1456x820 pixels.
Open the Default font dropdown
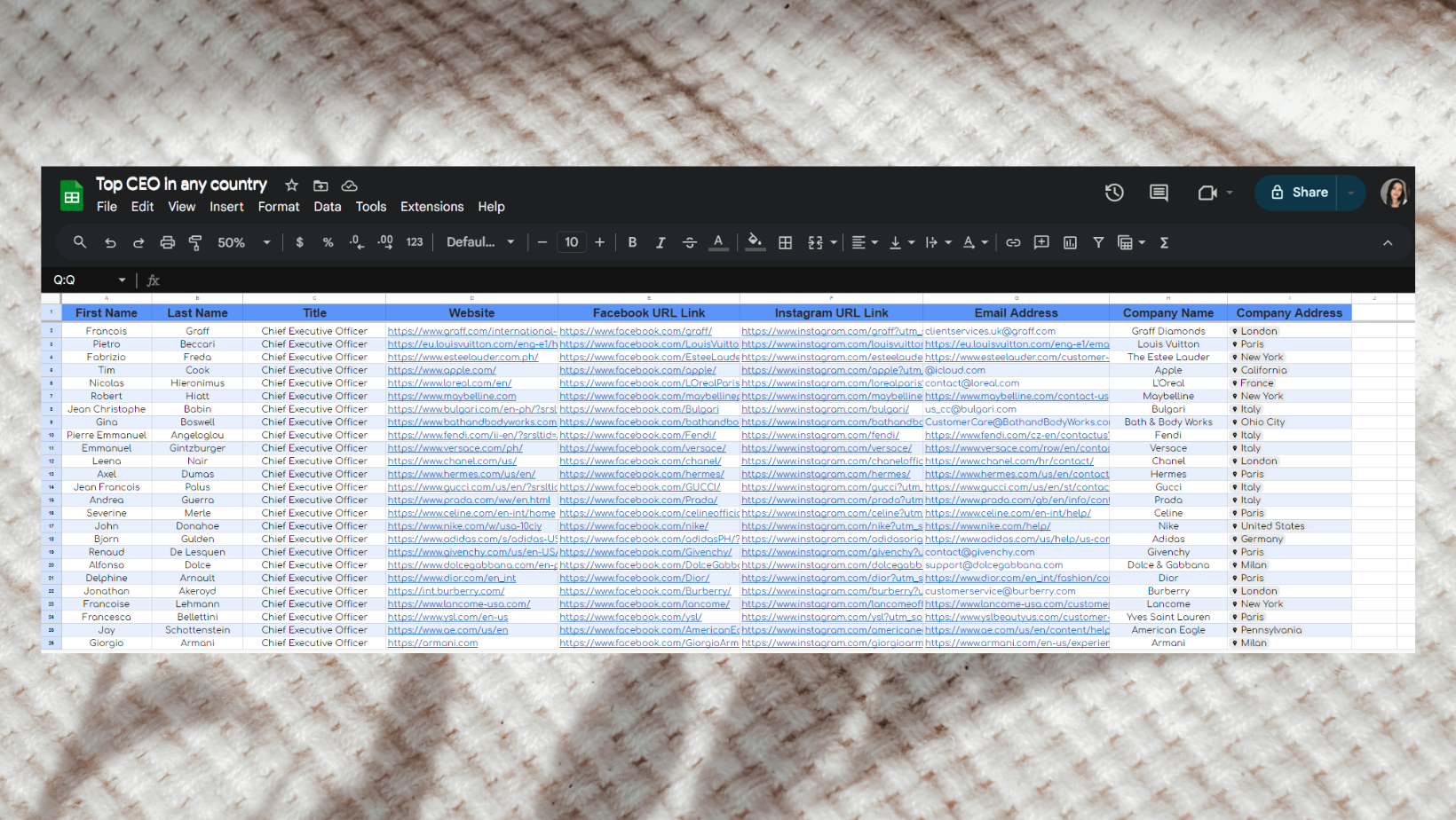pyautogui.click(x=480, y=242)
